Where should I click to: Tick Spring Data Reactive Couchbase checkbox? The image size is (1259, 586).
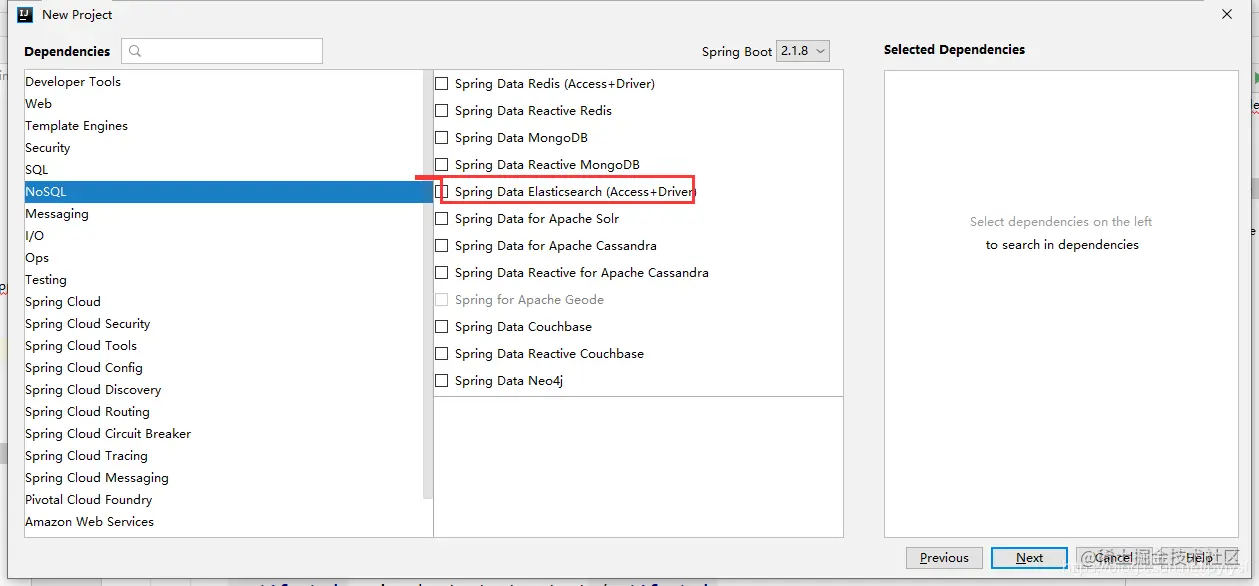(441, 354)
